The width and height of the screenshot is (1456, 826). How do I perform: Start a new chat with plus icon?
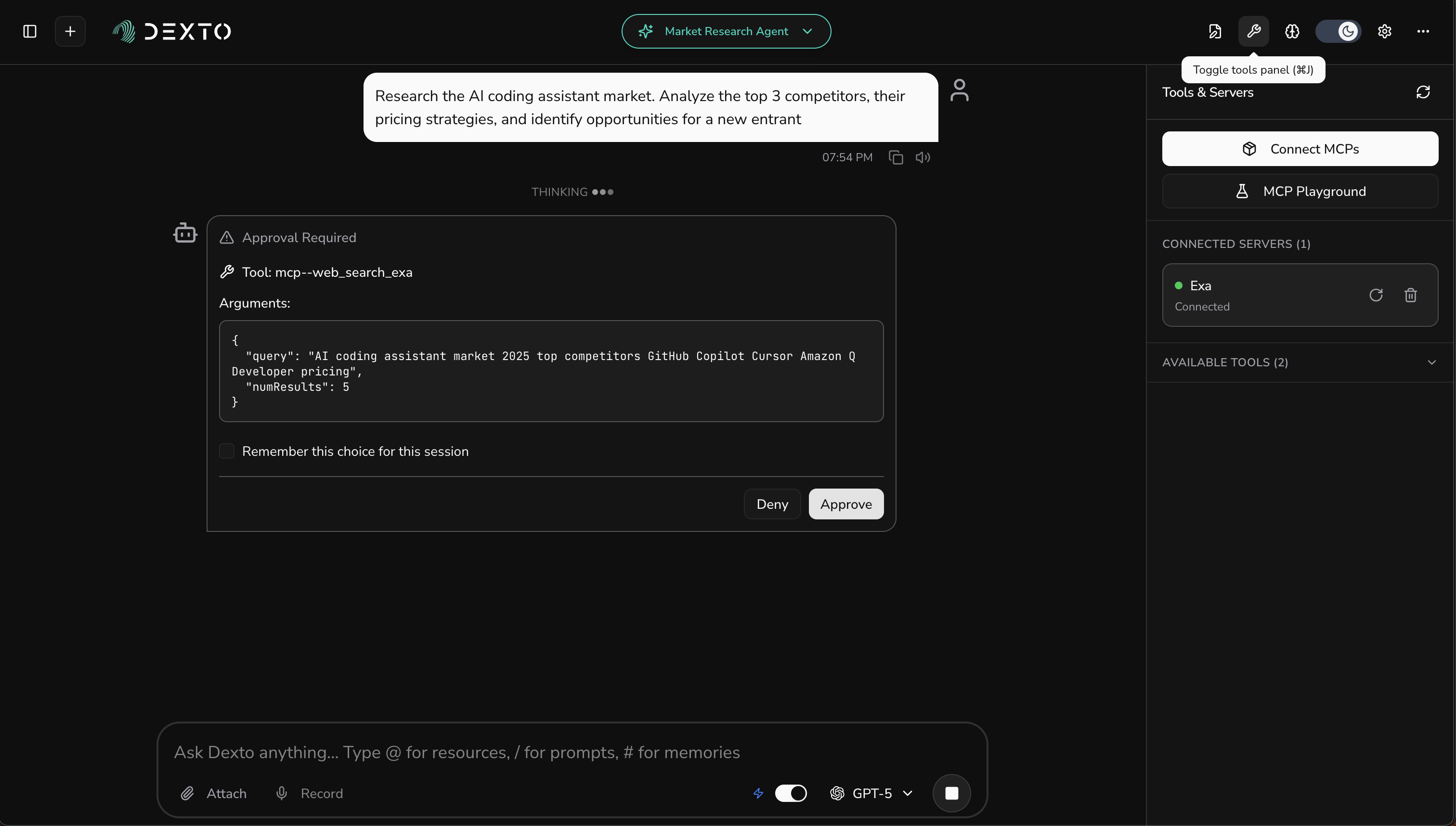70,31
